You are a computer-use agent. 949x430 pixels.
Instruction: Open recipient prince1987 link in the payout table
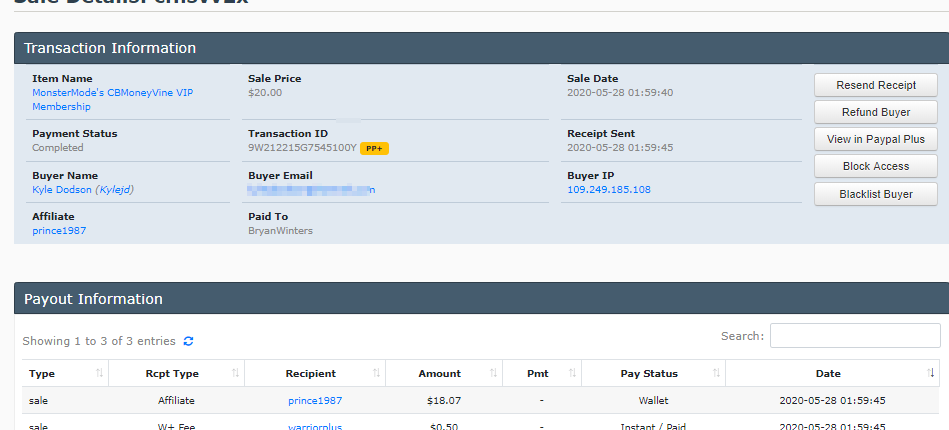coord(315,400)
